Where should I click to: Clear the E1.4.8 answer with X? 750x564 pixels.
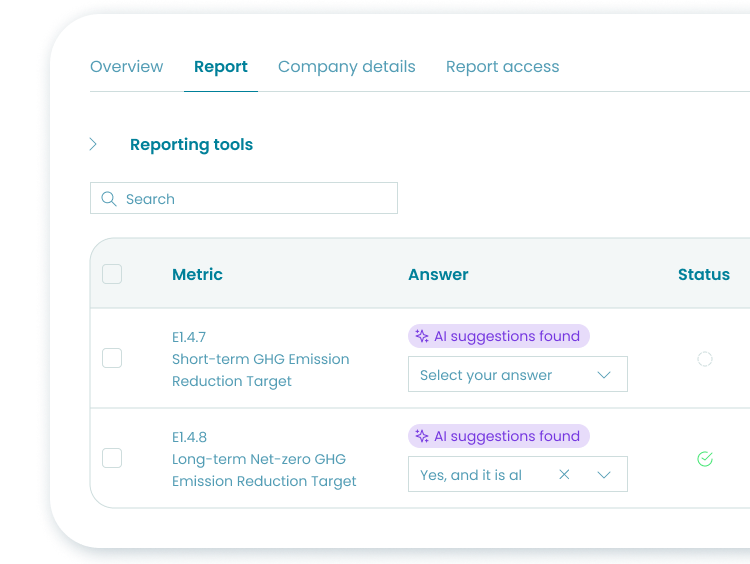click(x=564, y=474)
